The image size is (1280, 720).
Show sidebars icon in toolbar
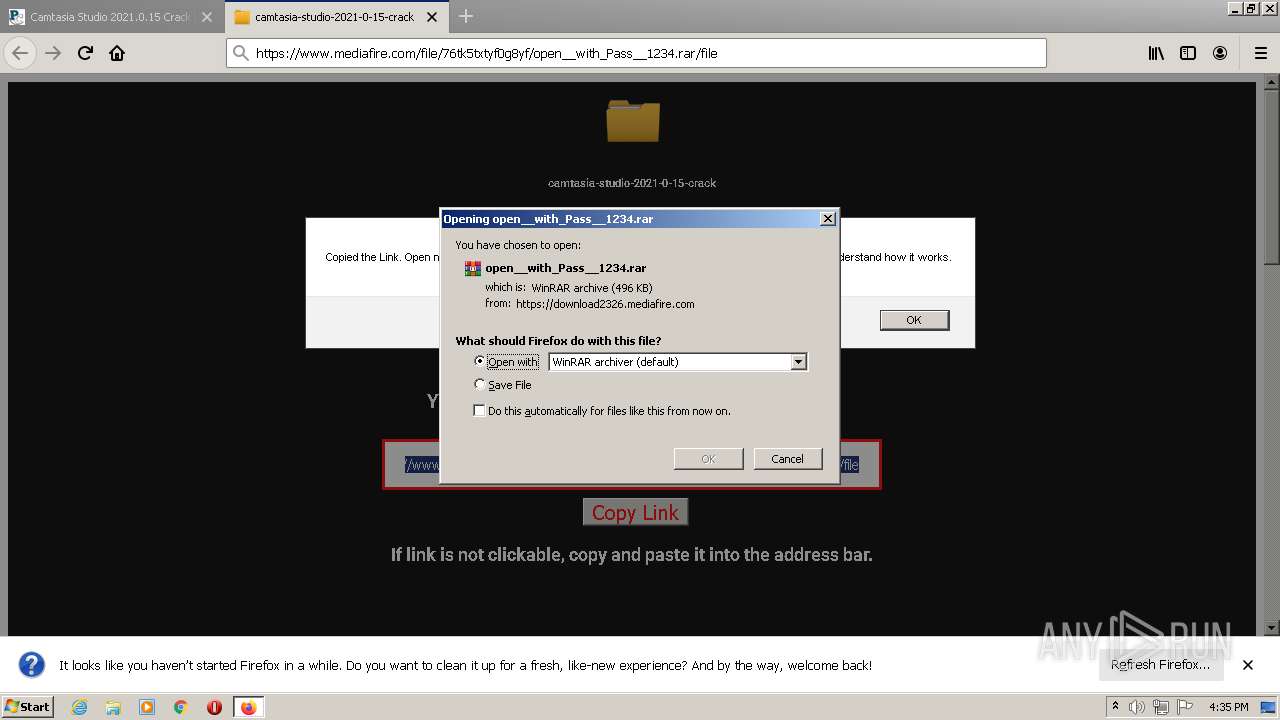point(1188,53)
